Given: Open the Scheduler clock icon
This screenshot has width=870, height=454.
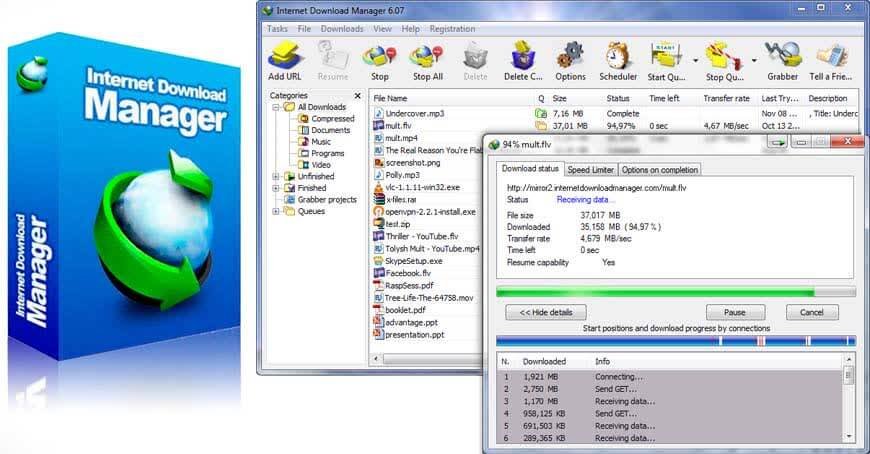Looking at the screenshot, I should pyautogui.click(x=618, y=57).
